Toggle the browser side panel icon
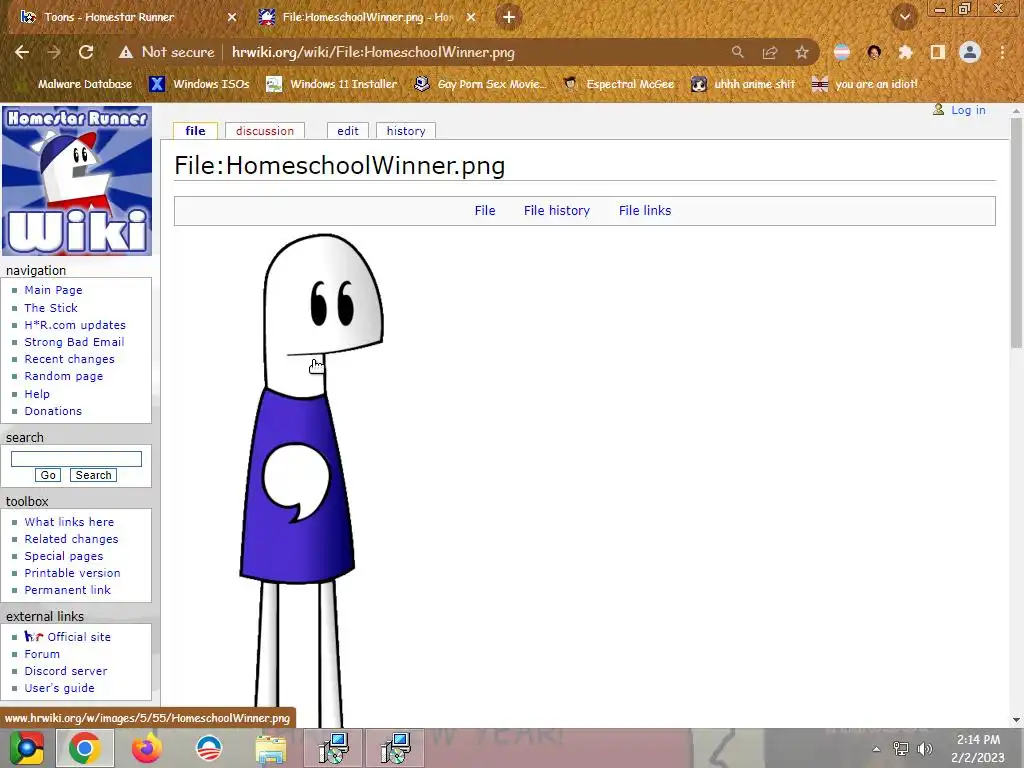1024x768 pixels. pos(938,52)
